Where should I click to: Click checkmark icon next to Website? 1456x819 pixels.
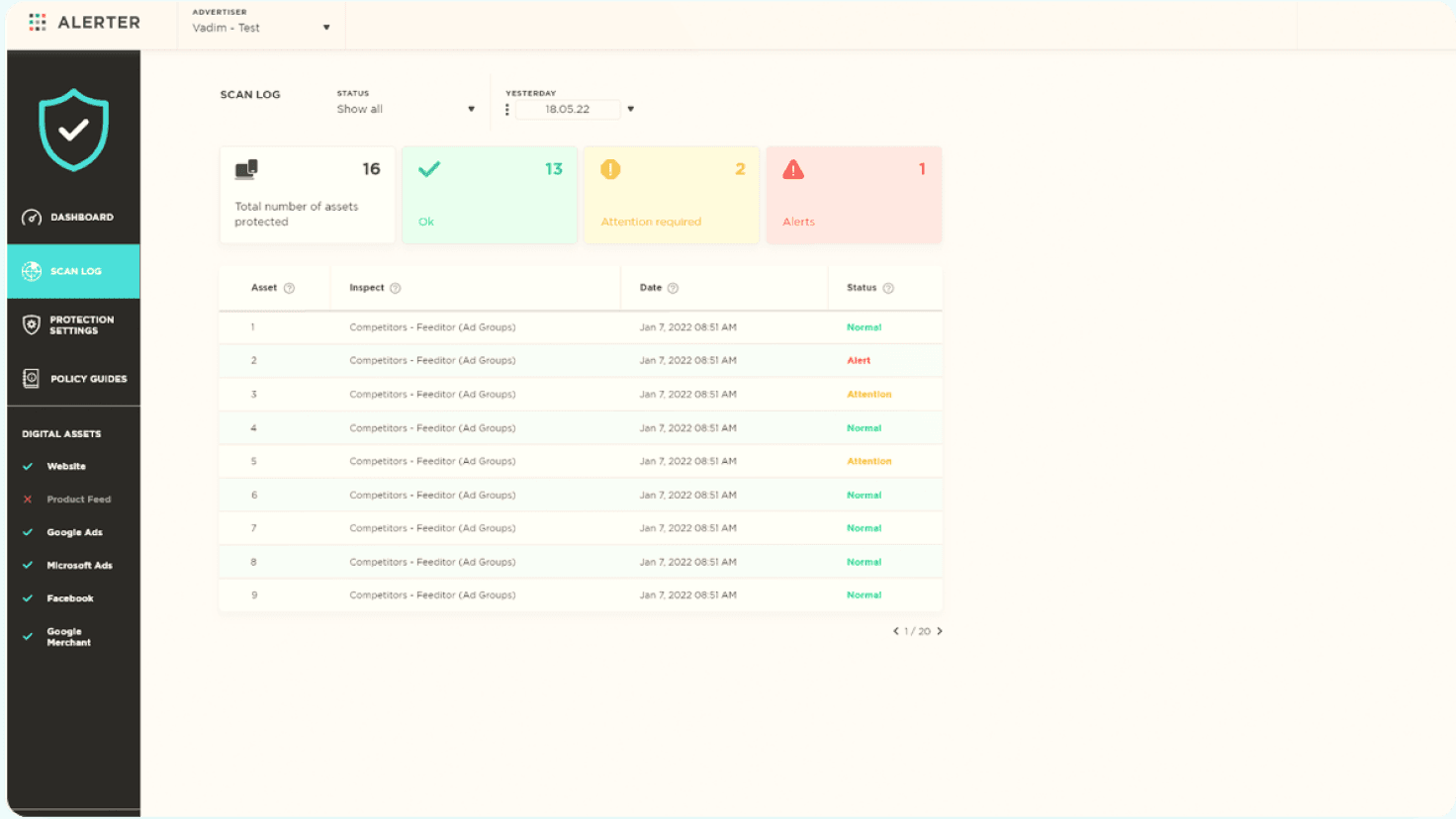tap(28, 466)
